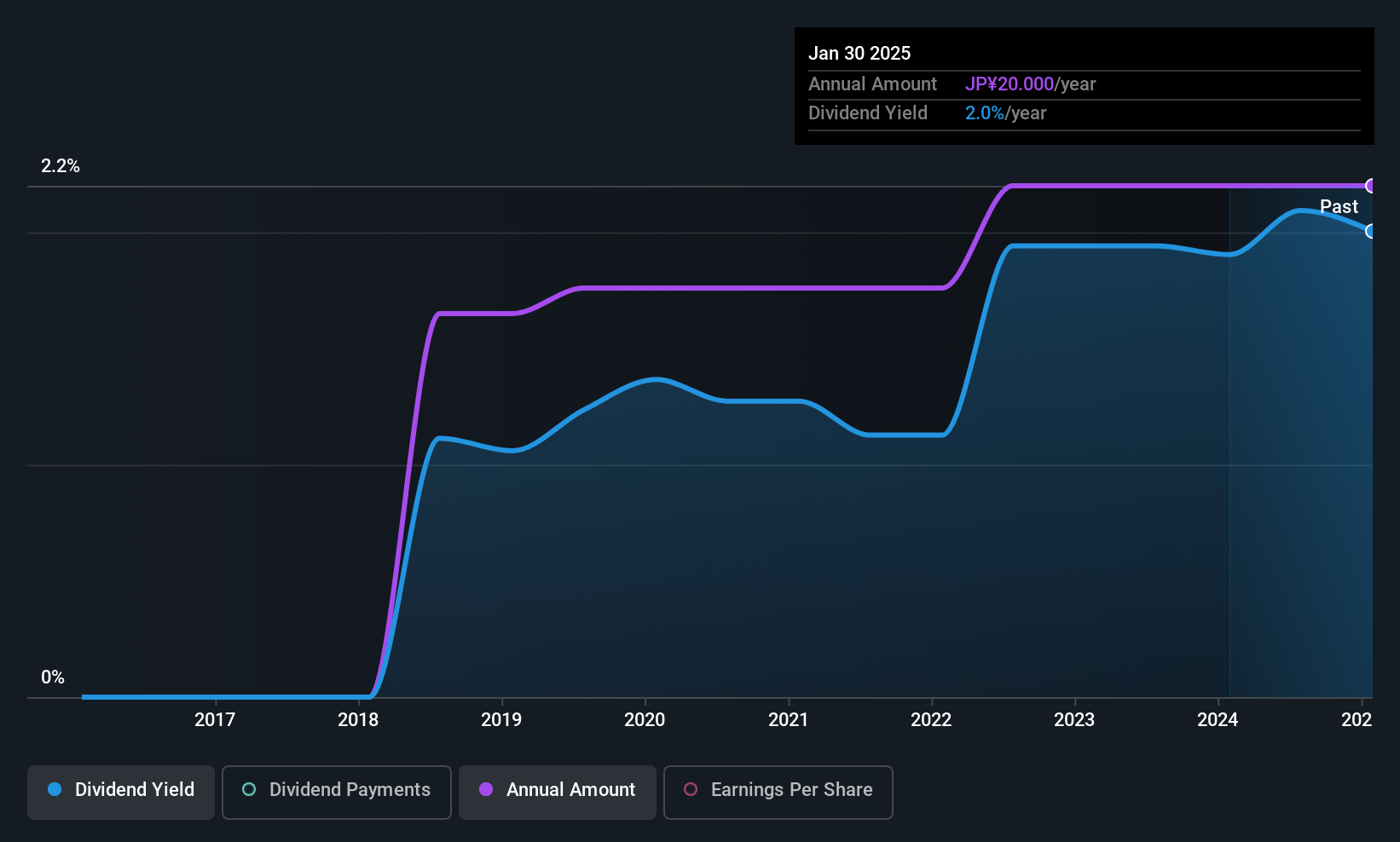
Task: Click the 2018 x-axis label
Action: (x=358, y=720)
